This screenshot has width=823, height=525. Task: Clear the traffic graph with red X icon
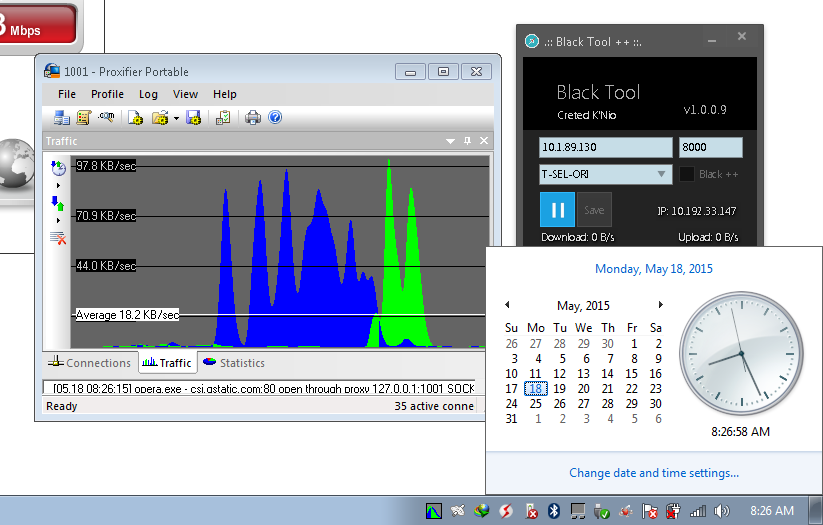pos(58,238)
